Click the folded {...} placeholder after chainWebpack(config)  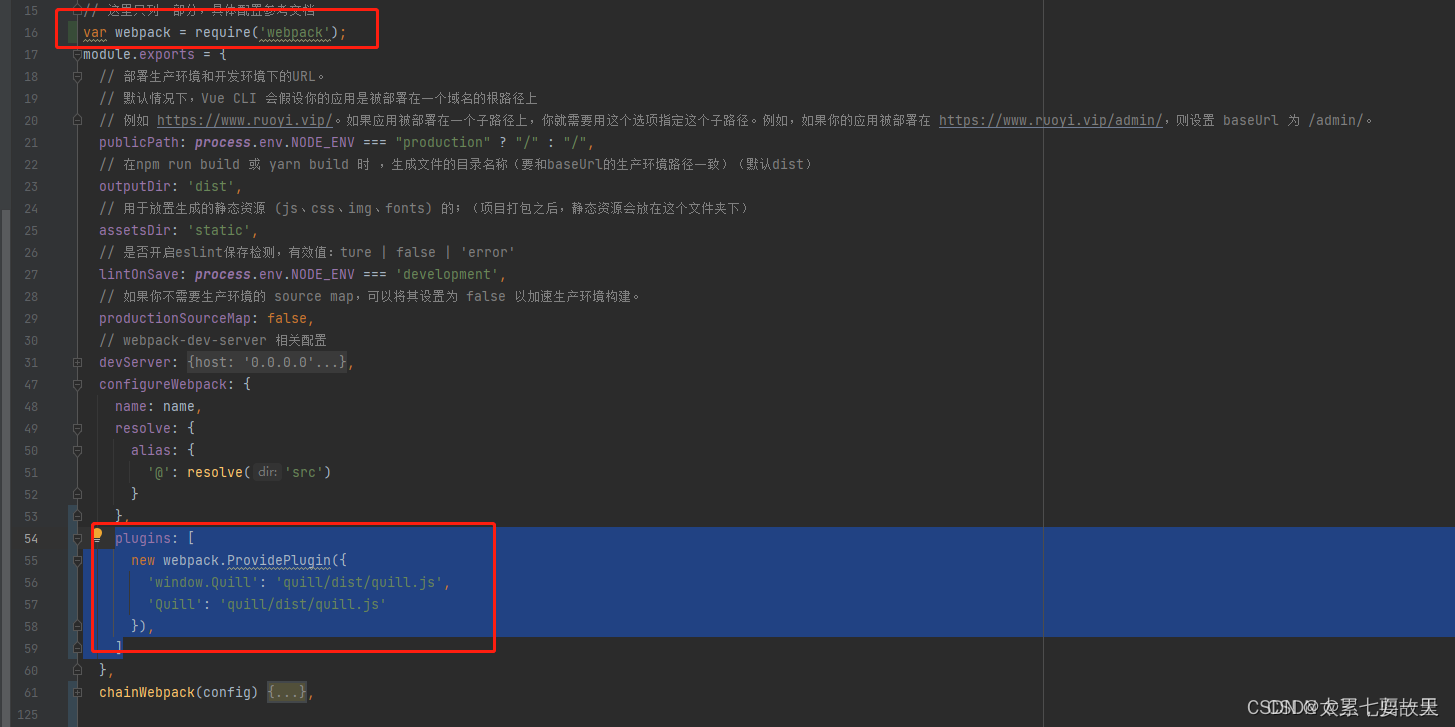click(x=286, y=692)
